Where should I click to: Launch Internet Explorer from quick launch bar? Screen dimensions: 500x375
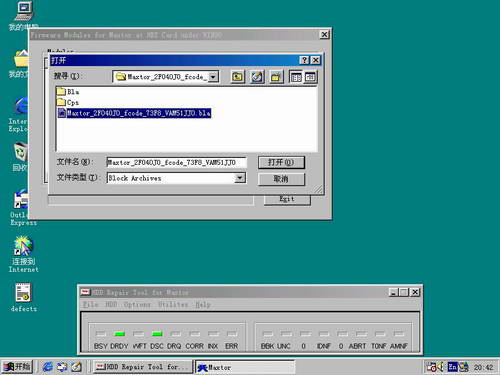[x=48, y=367]
